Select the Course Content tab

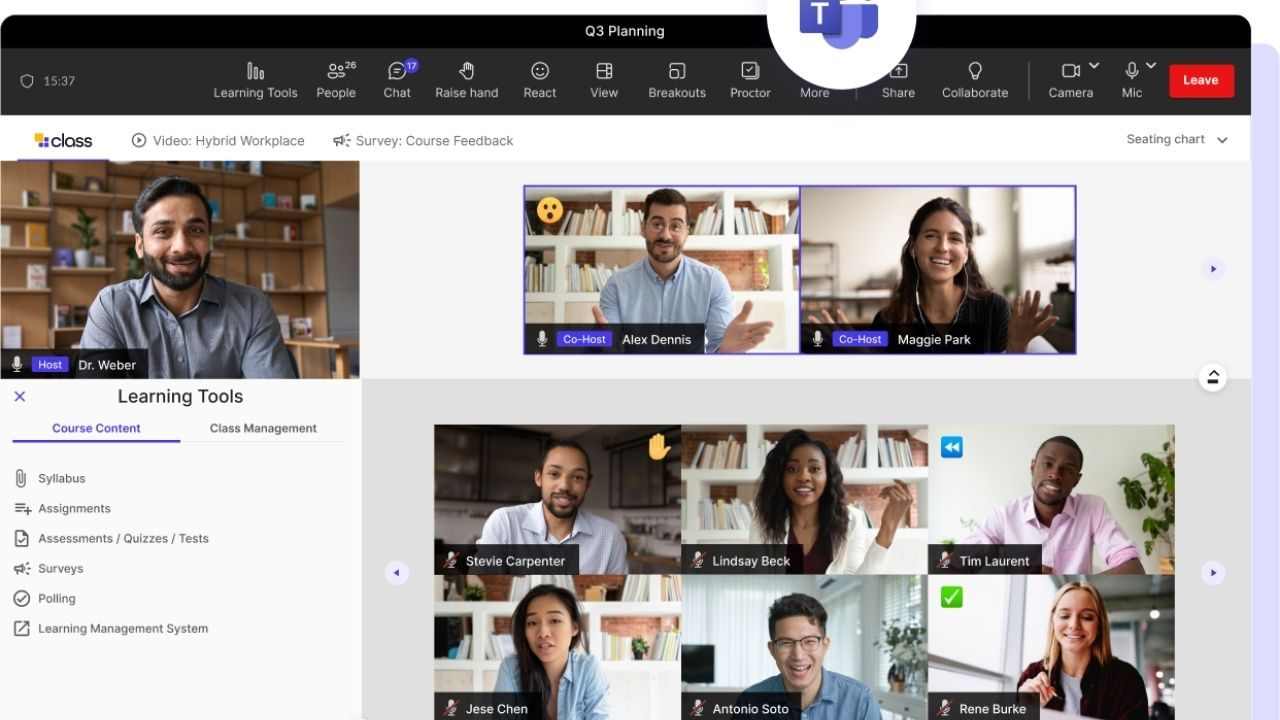click(x=96, y=428)
